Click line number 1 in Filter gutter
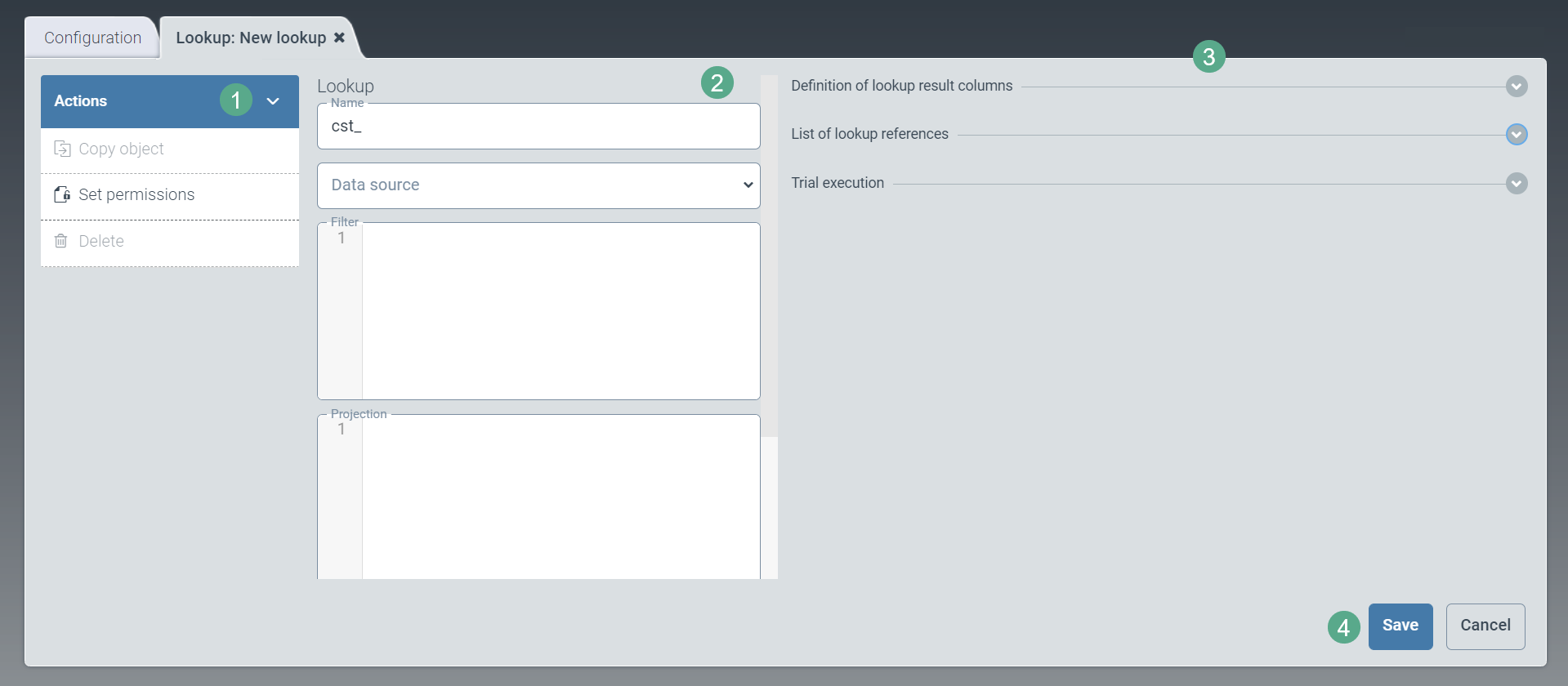 [342, 238]
